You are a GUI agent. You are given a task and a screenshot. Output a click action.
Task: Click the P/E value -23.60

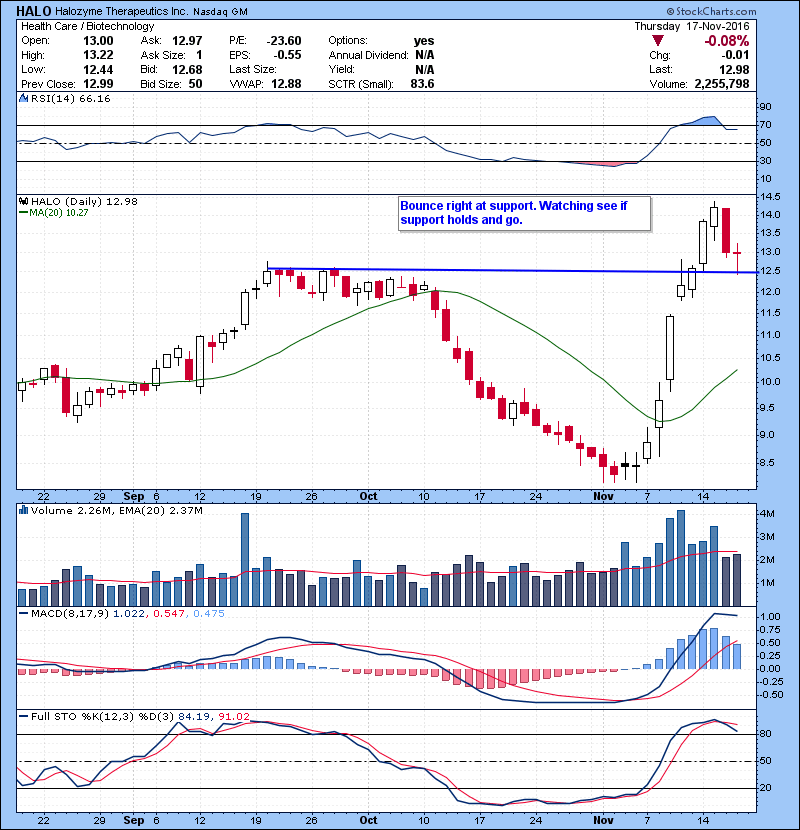[284, 41]
